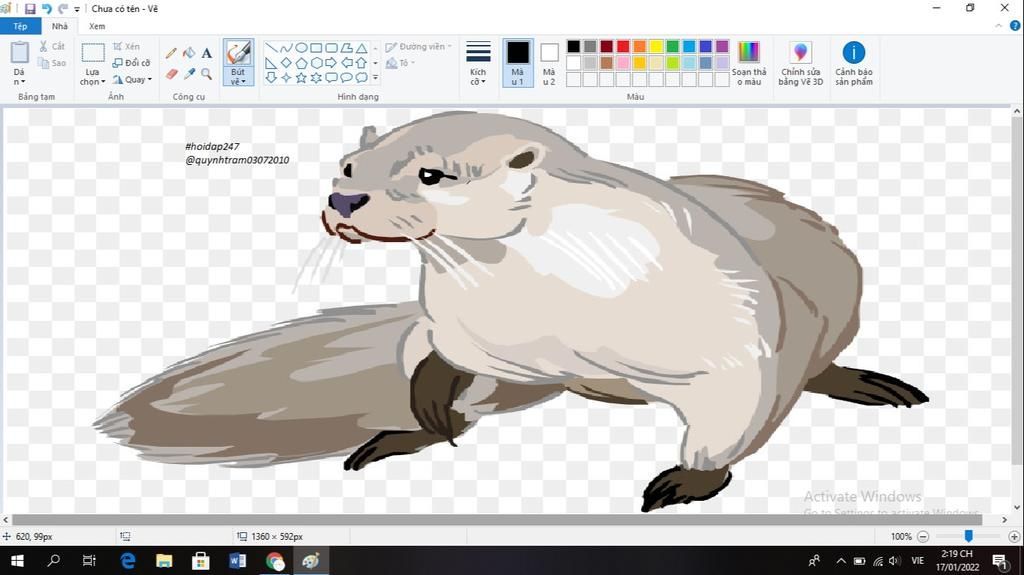Click the Save icon in title bar

(29, 8)
